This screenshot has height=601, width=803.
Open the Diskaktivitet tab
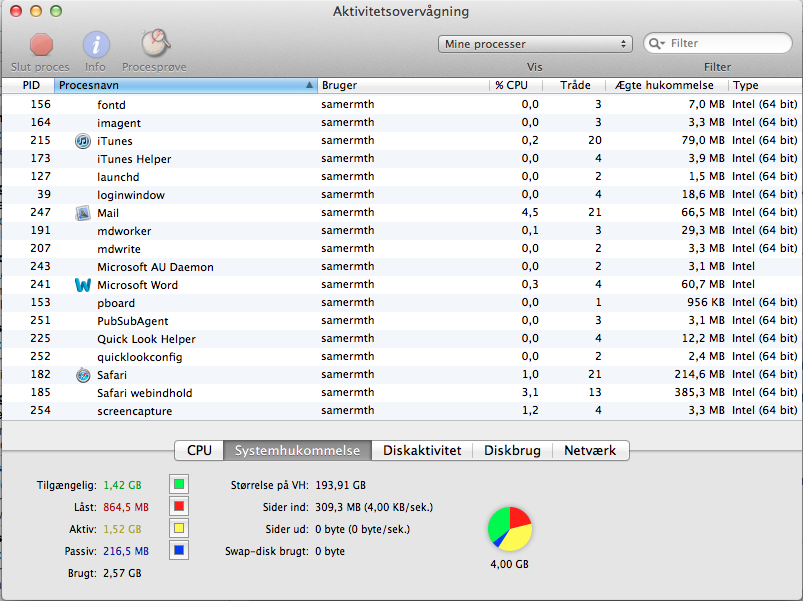pos(422,450)
